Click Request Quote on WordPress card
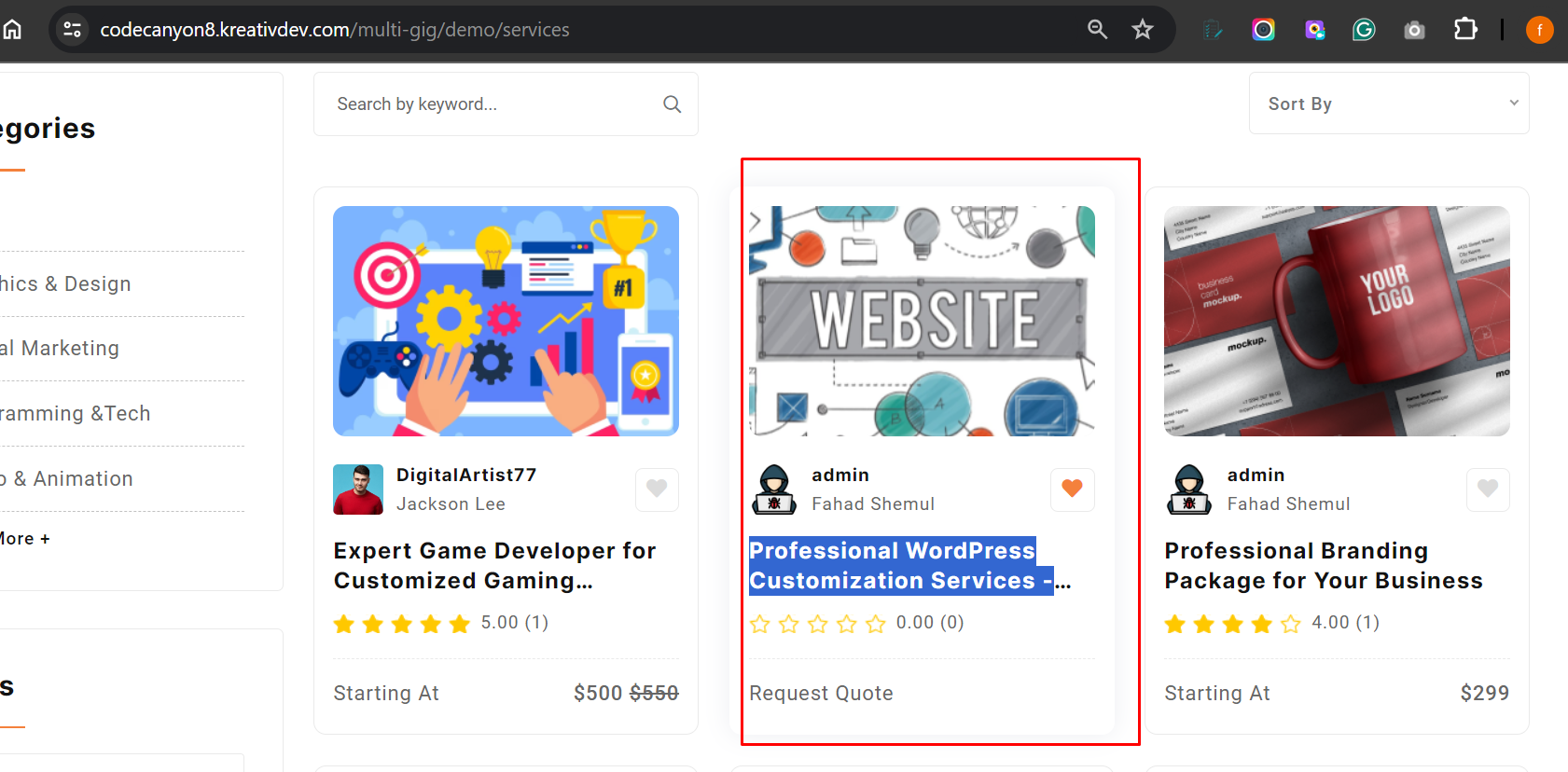The image size is (1568, 772). [x=821, y=693]
